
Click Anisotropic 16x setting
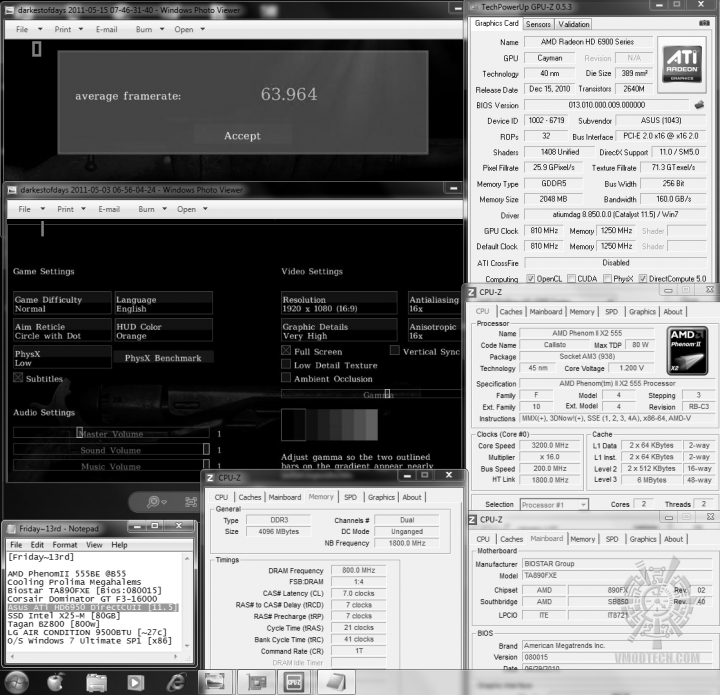pos(434,331)
